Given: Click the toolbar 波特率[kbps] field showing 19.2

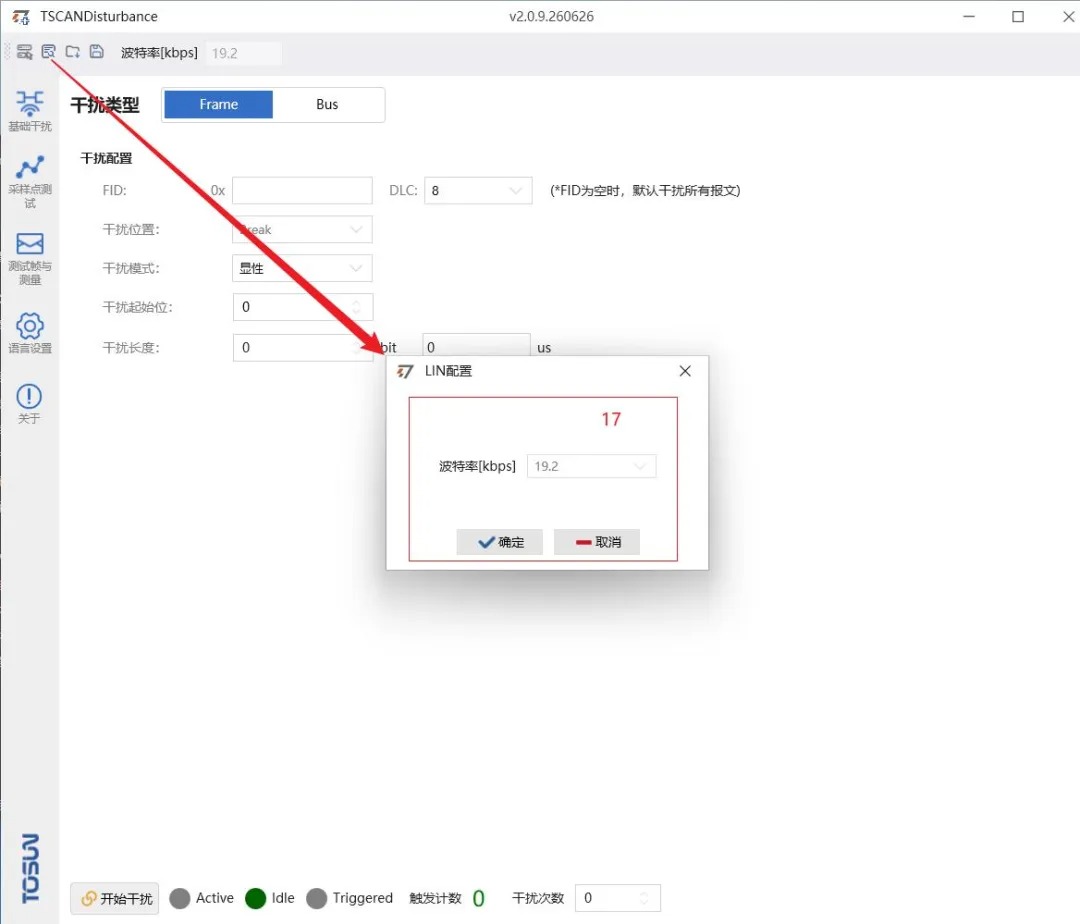Looking at the screenshot, I should pyautogui.click(x=243, y=53).
